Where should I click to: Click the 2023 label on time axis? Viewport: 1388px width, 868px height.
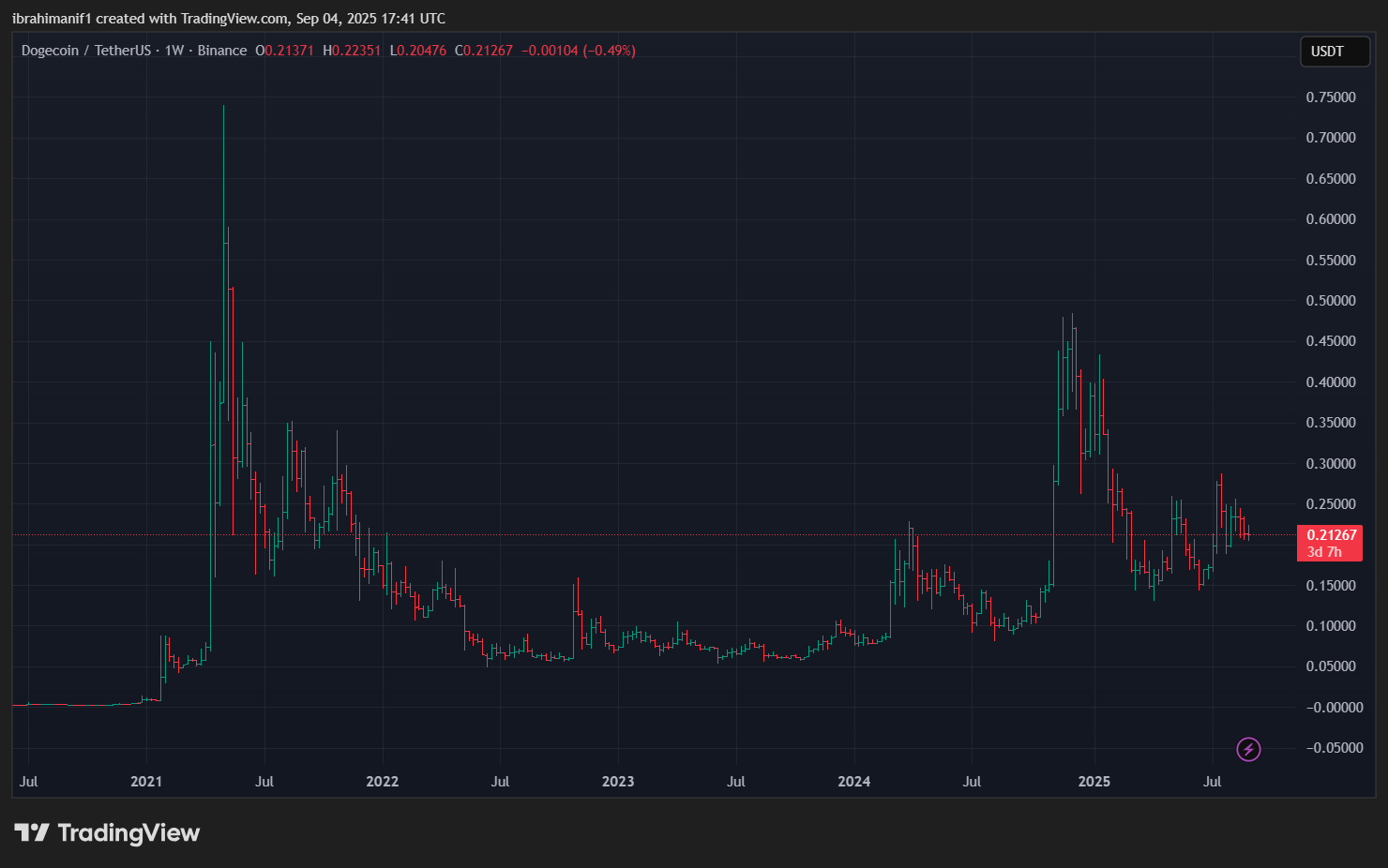click(x=617, y=781)
